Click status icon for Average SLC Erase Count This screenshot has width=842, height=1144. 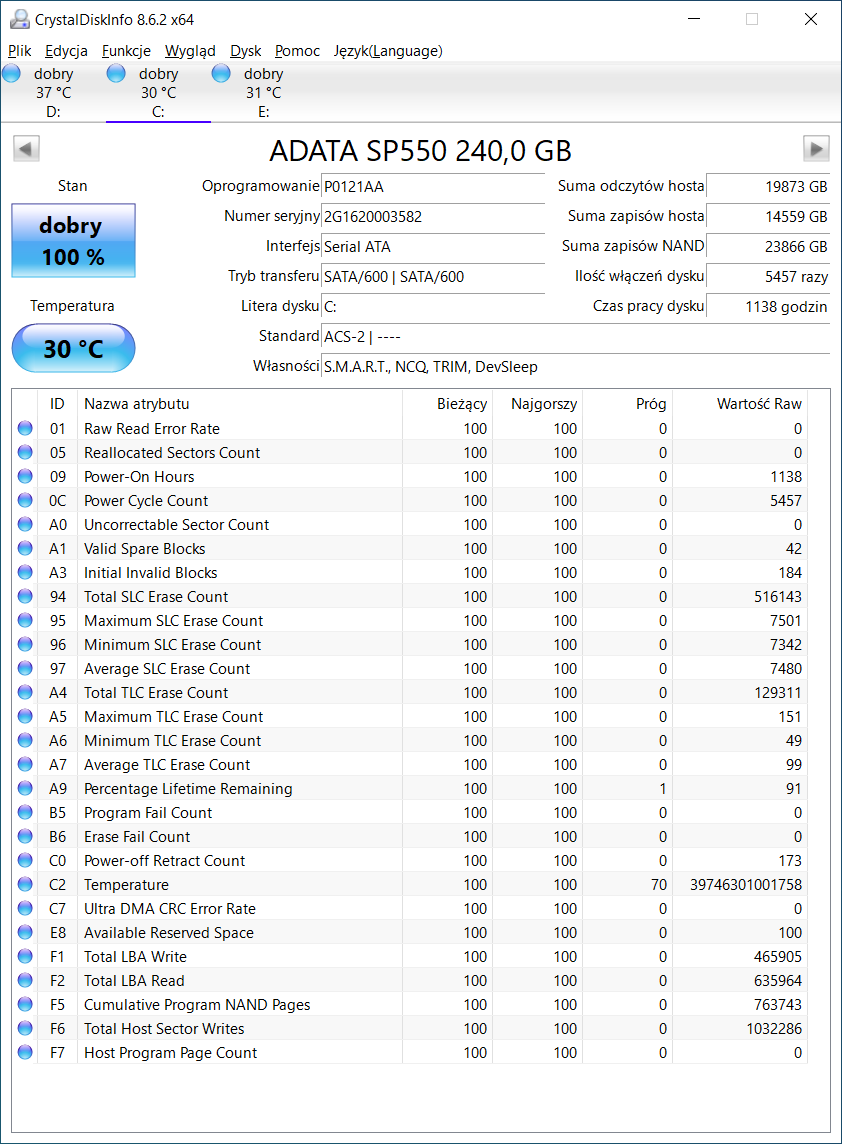25,668
